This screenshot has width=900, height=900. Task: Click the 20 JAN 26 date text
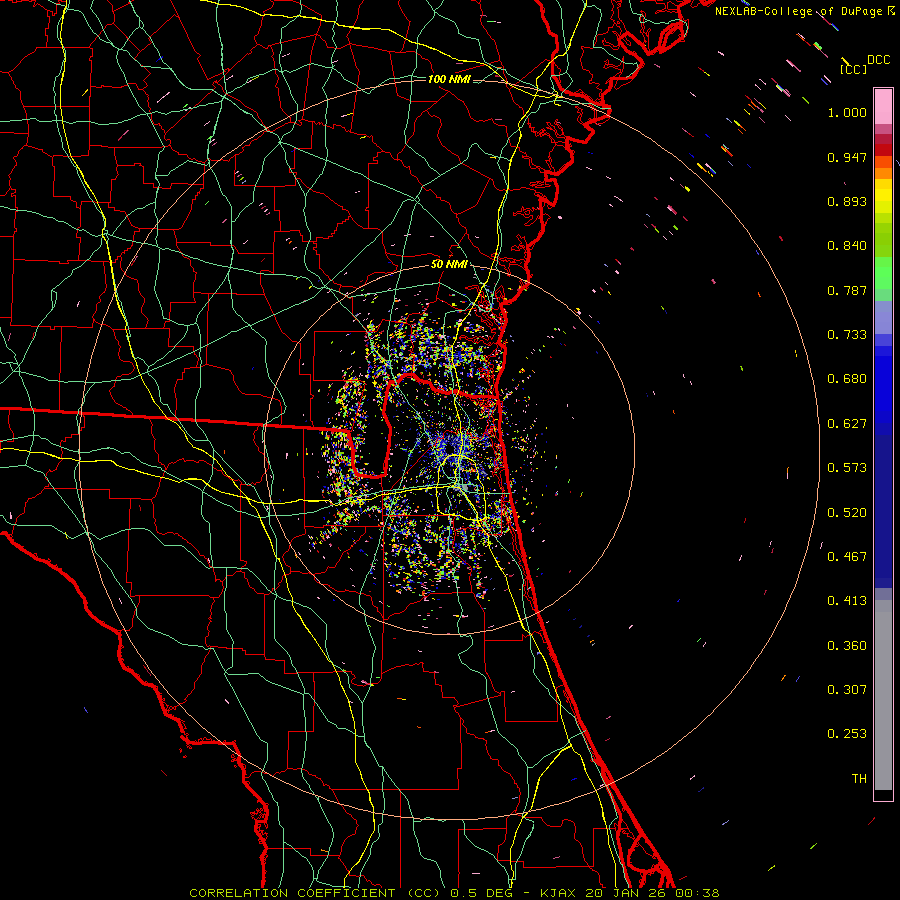(624, 893)
